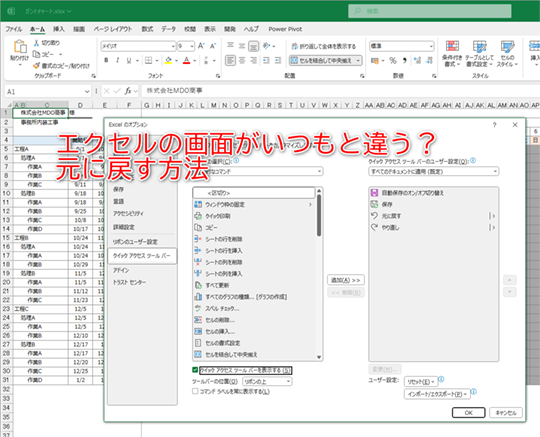This screenshot has height=437, width=540.
Task: Click the Paste clipboard icon
Action: [20, 46]
